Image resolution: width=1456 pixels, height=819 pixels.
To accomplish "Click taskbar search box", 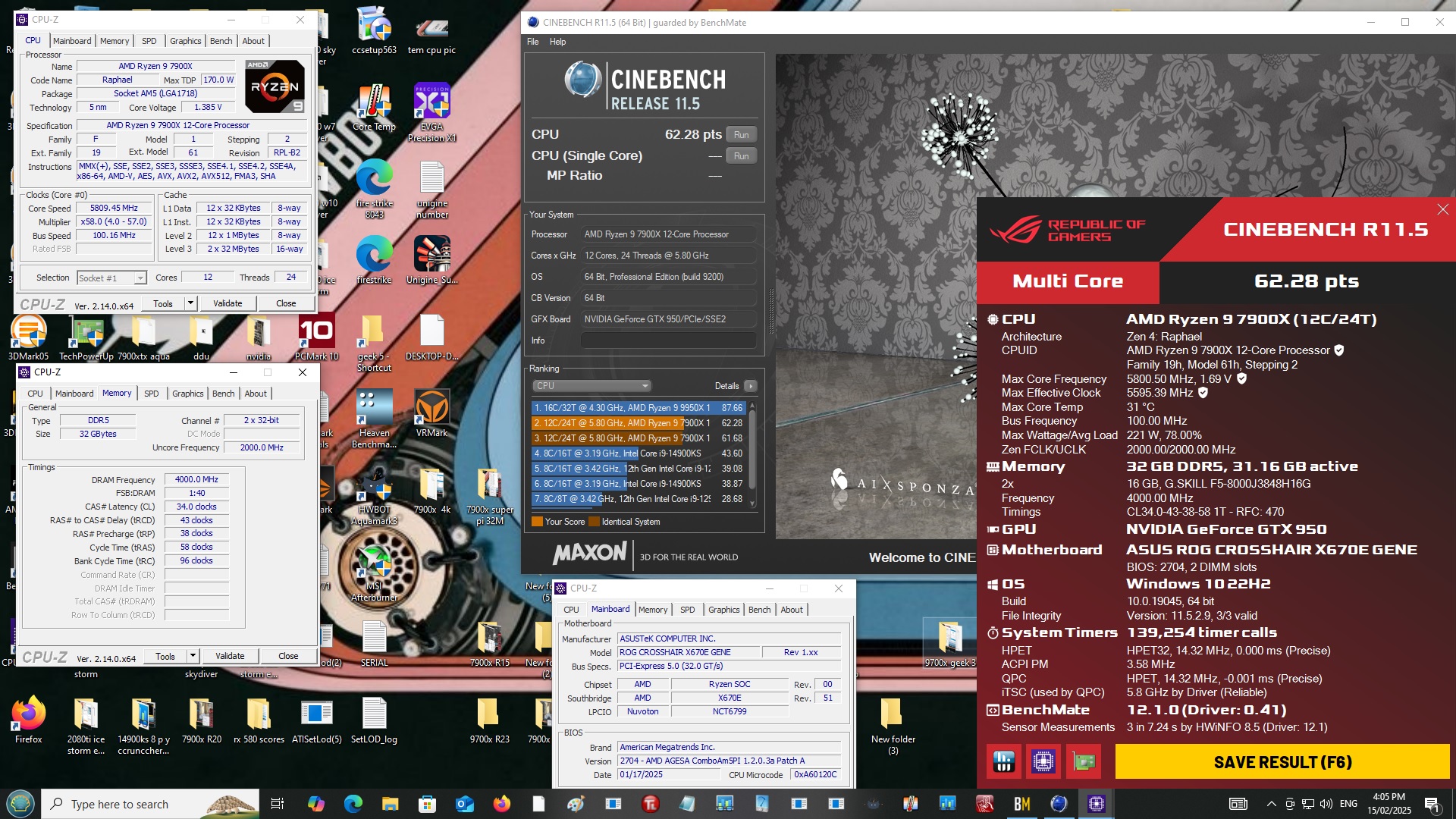I will point(150,804).
